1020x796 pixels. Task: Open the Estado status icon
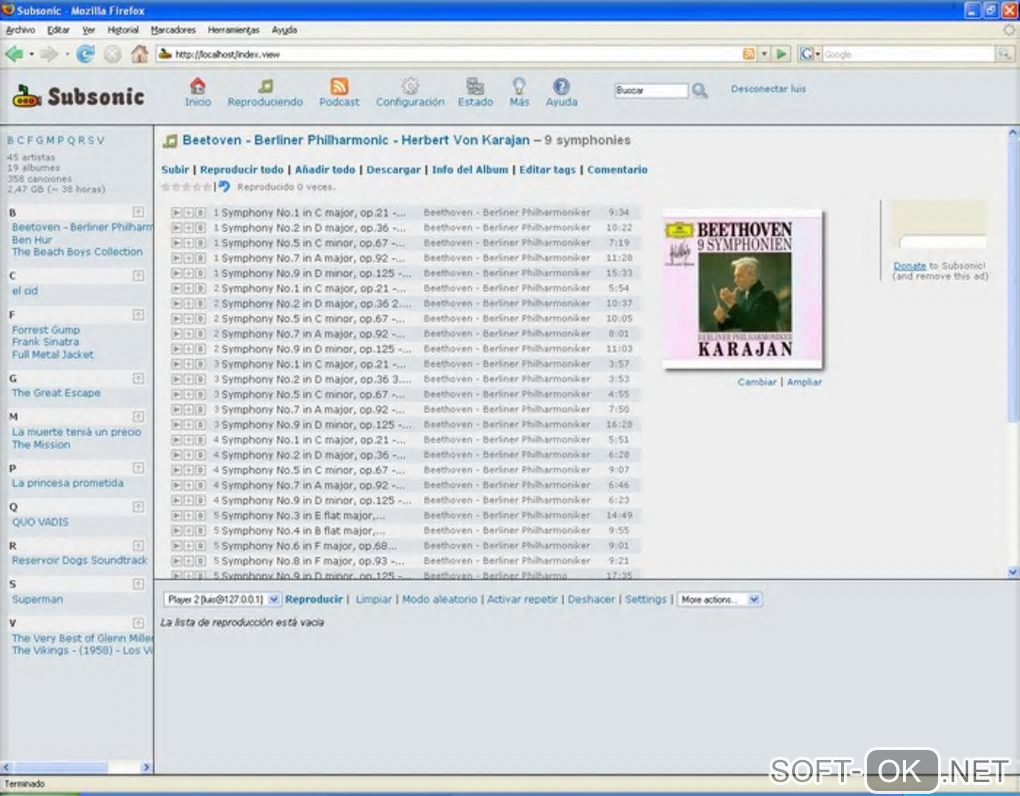(475, 86)
